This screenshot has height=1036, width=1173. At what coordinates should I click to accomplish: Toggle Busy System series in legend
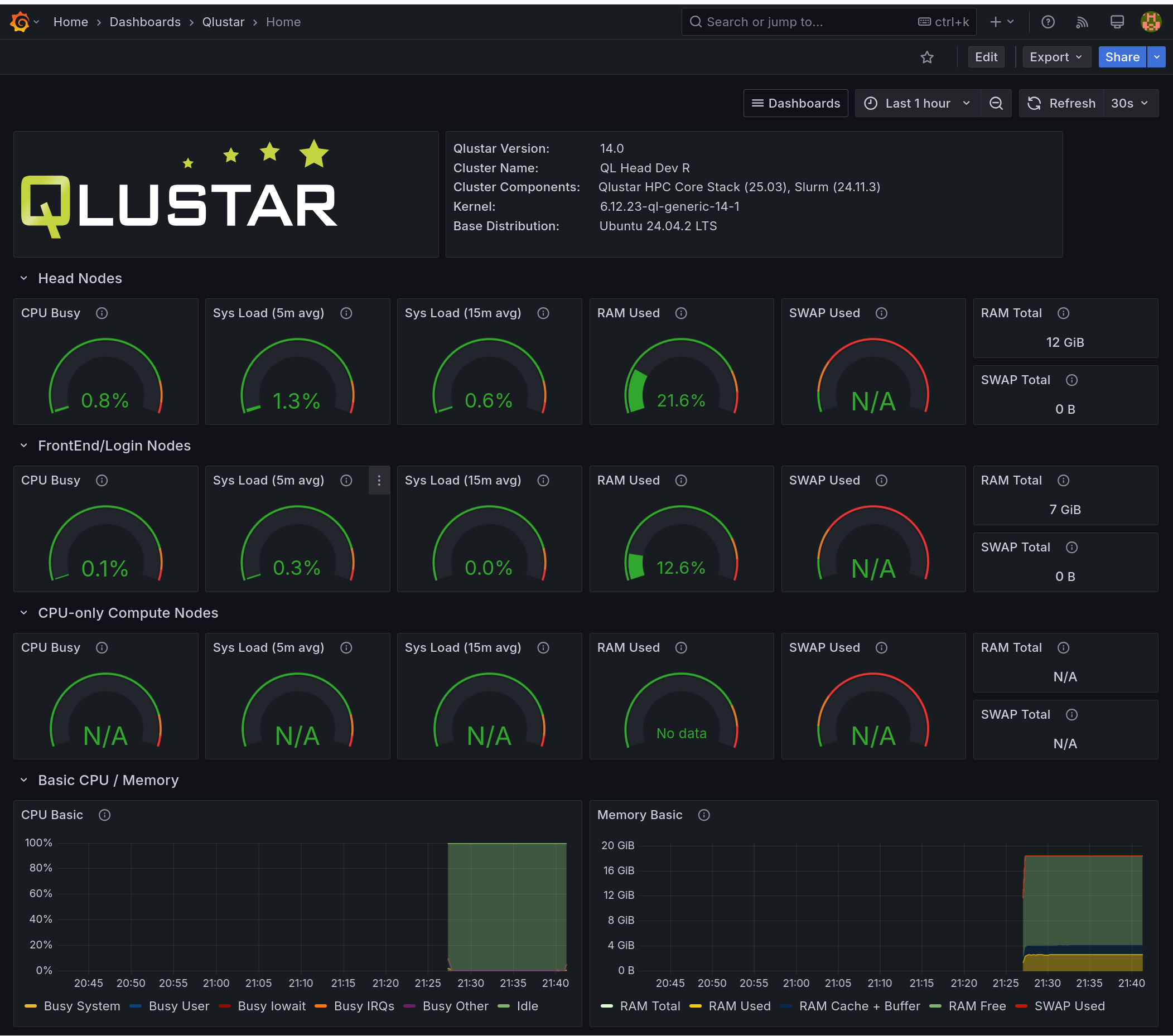point(82,1006)
